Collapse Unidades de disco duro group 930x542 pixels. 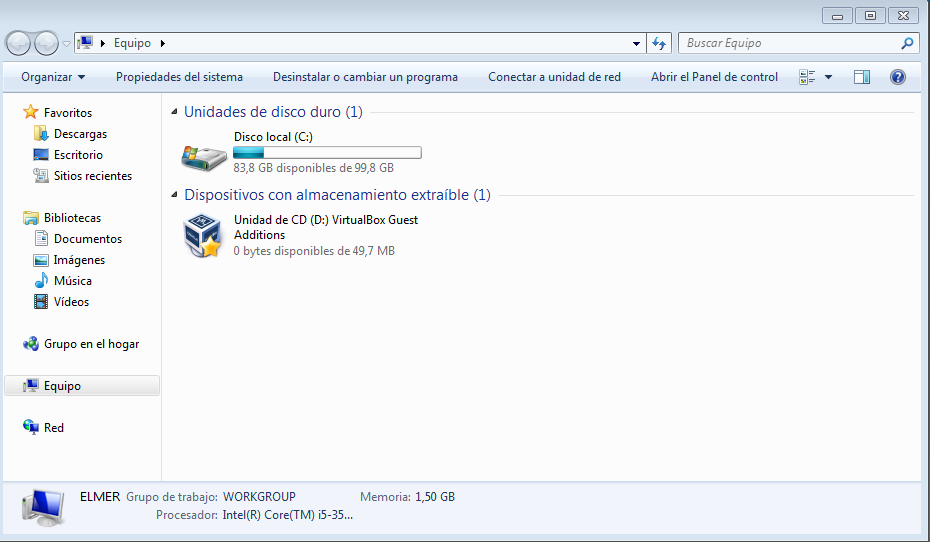(x=174, y=111)
